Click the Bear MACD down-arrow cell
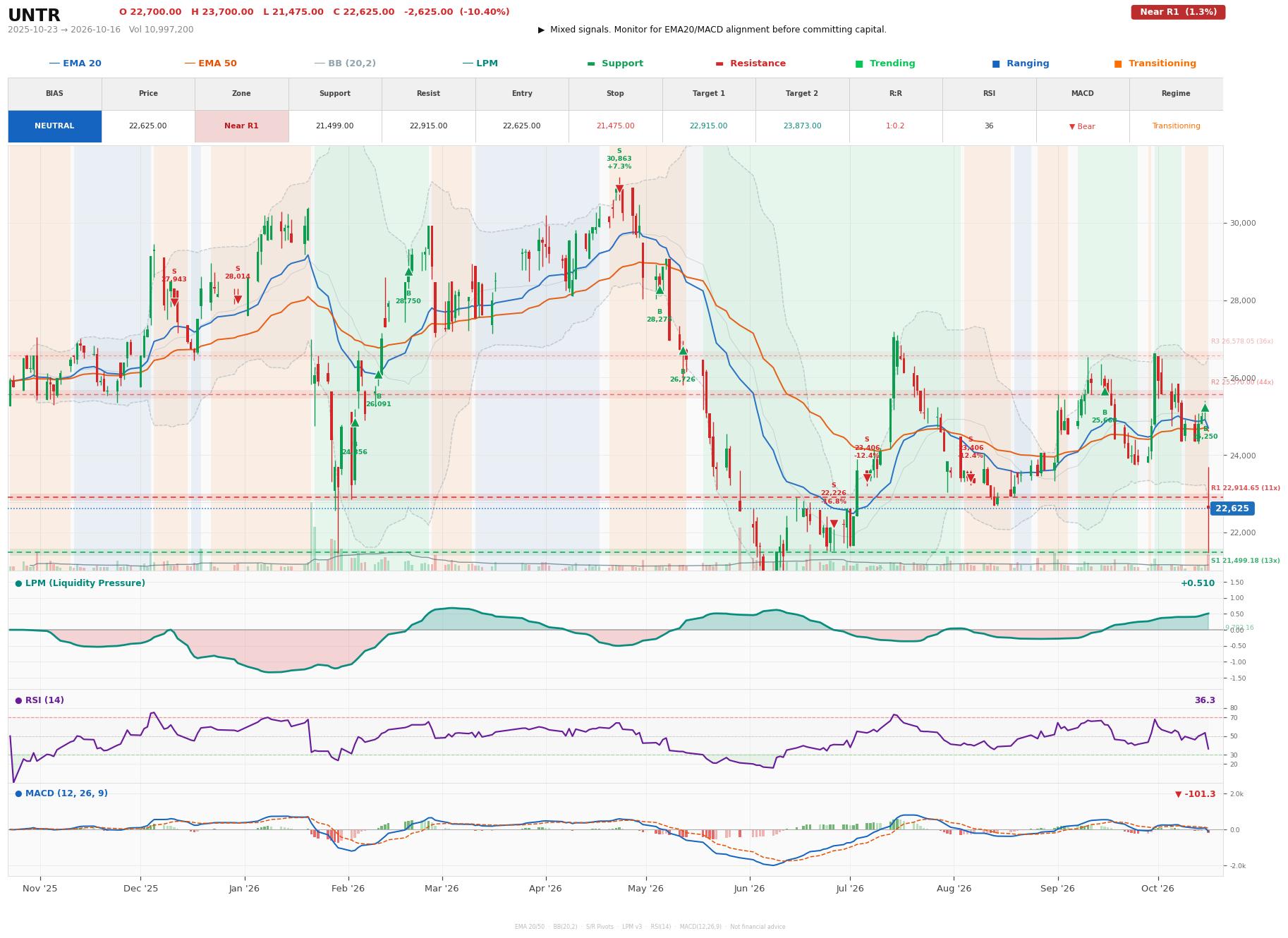 (1082, 126)
